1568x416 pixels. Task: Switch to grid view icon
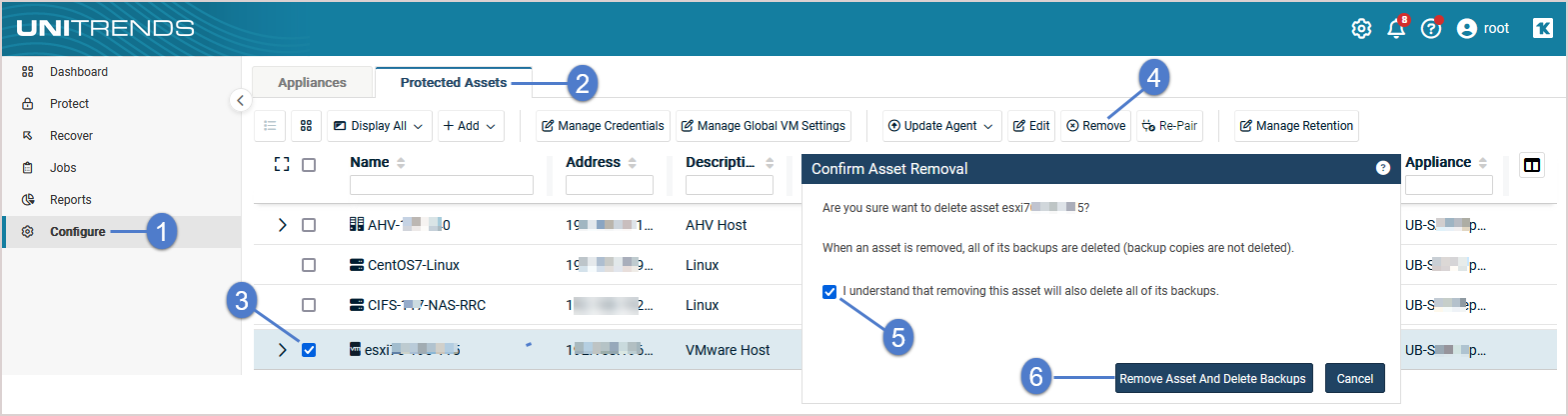[x=306, y=126]
